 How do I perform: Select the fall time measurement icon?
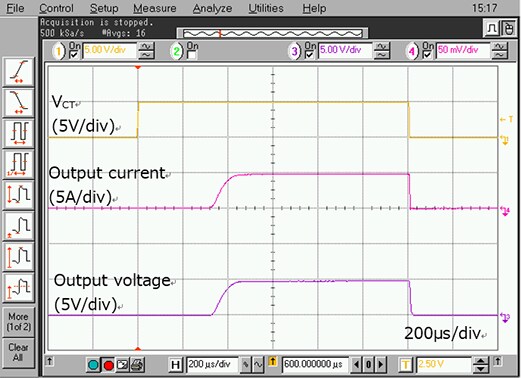click(x=19, y=103)
